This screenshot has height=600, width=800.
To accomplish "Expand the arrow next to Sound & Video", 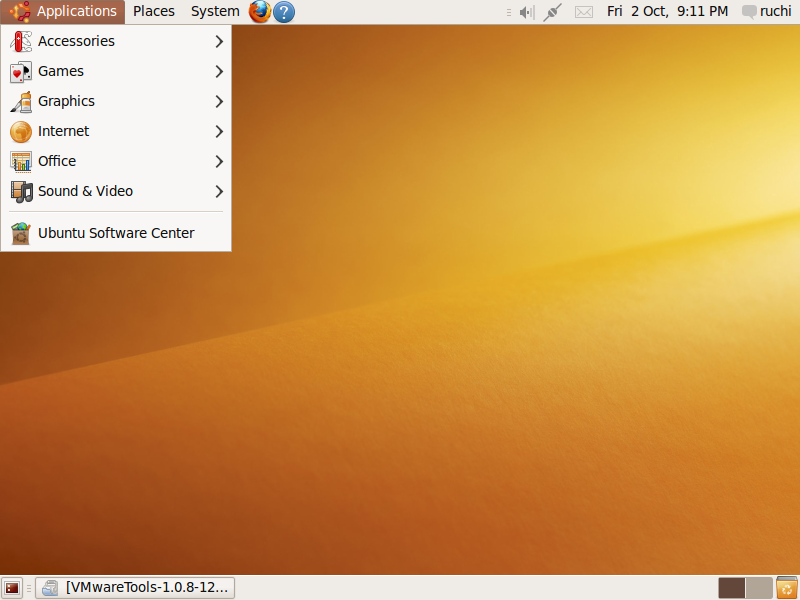I will (219, 192).
